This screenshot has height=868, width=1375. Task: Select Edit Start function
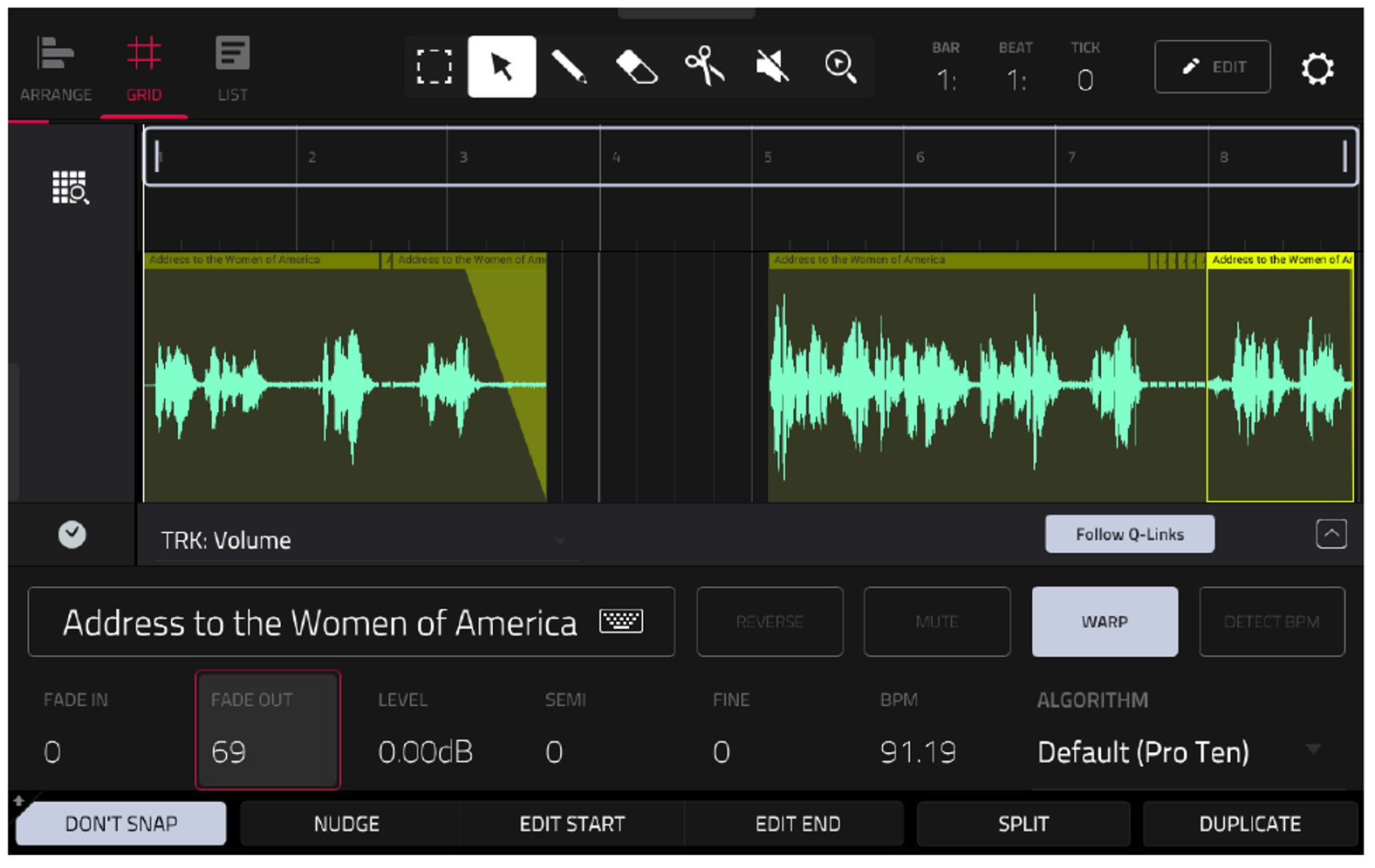(x=572, y=824)
